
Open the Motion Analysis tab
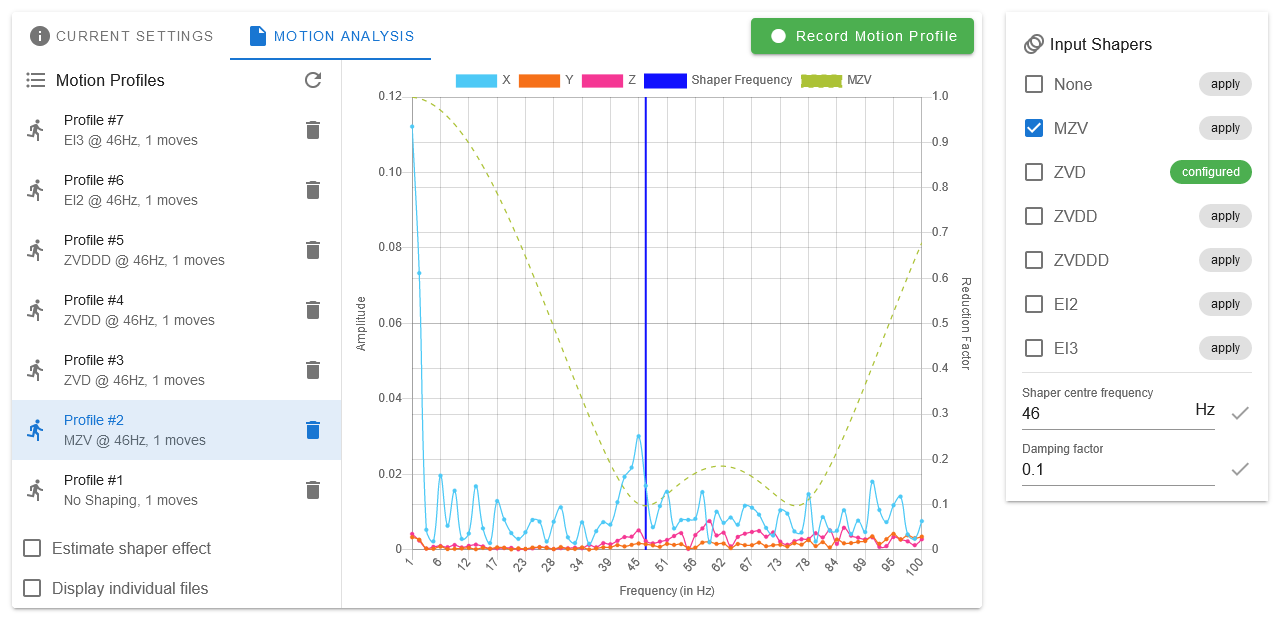pos(331,36)
